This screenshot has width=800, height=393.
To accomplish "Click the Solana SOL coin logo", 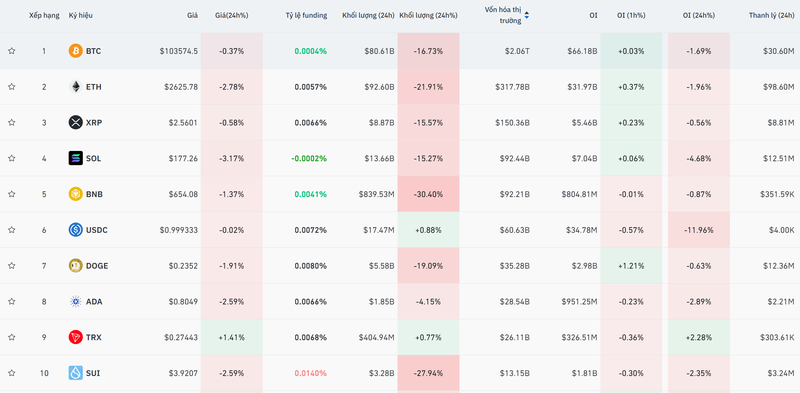I will (76, 158).
